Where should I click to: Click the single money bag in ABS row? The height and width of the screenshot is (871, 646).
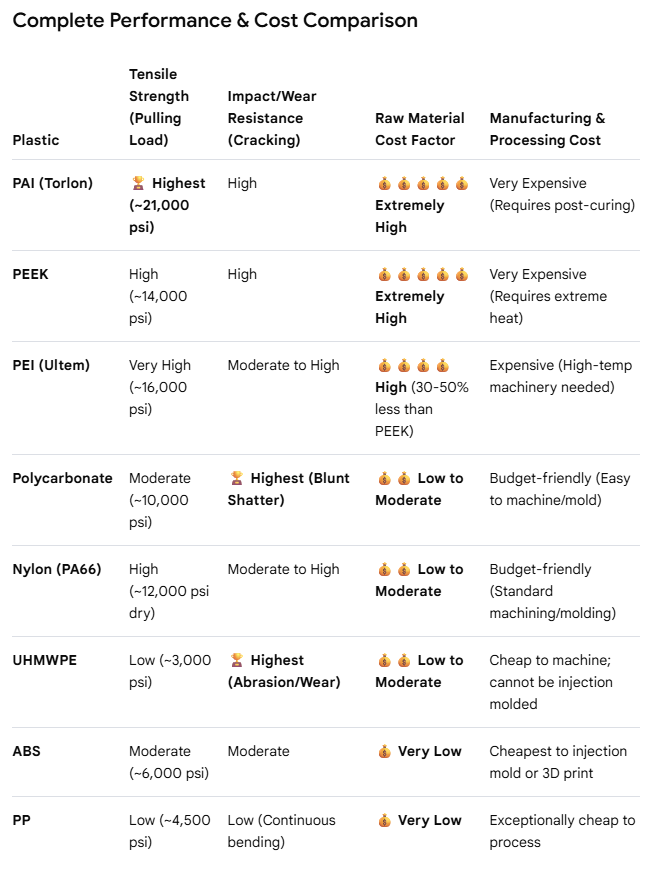pos(384,752)
